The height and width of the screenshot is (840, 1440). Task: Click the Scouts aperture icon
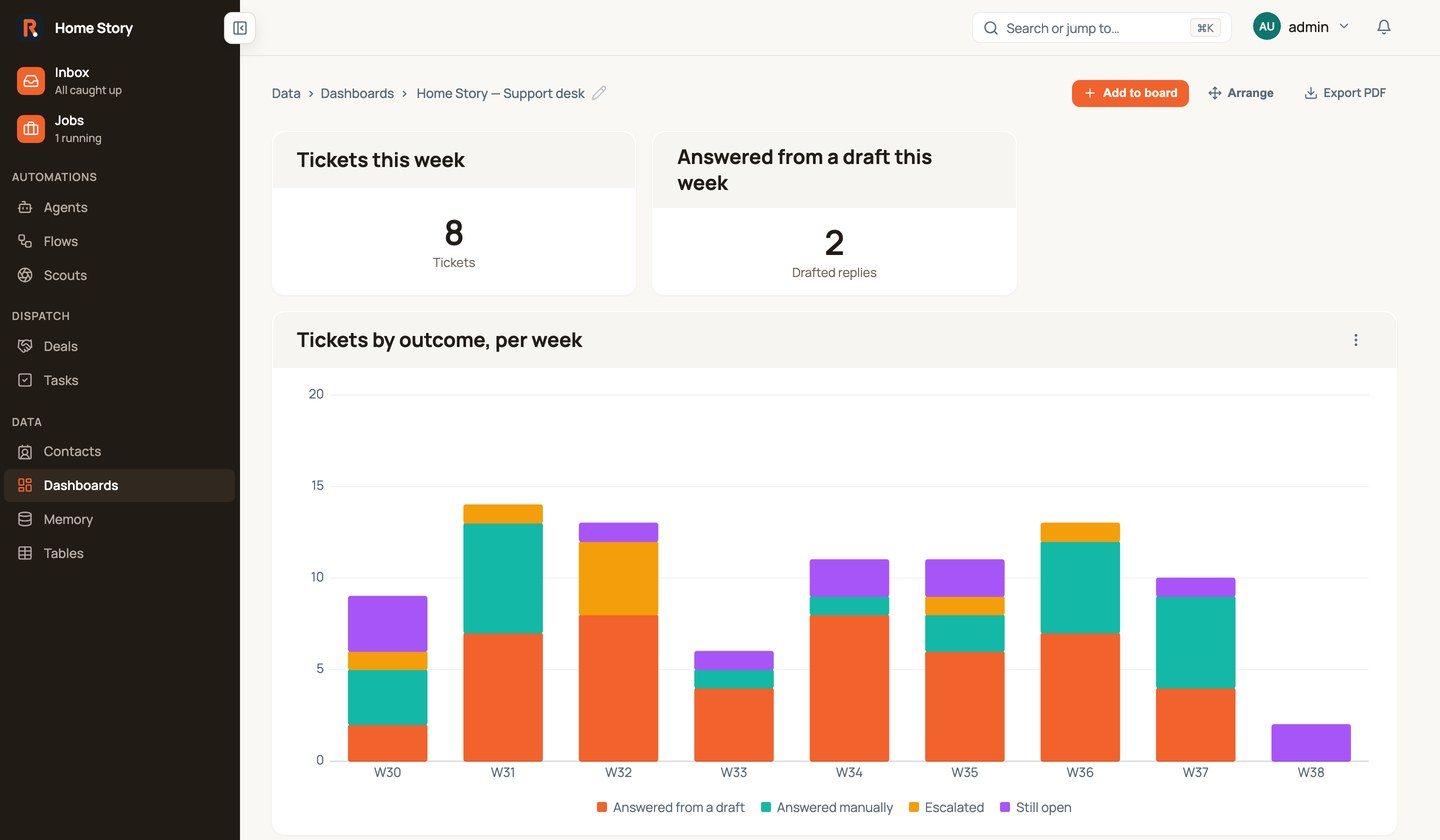pos(25,276)
